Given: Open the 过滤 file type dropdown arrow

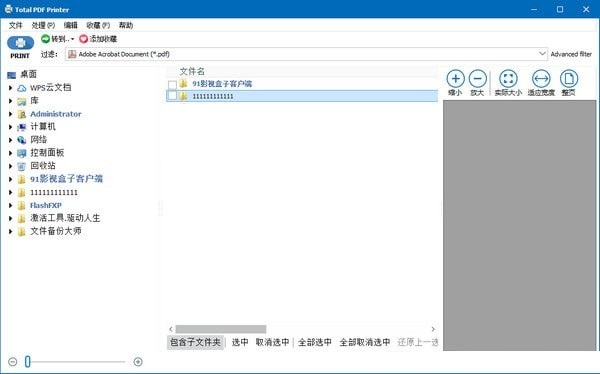Looking at the screenshot, I should (542, 54).
